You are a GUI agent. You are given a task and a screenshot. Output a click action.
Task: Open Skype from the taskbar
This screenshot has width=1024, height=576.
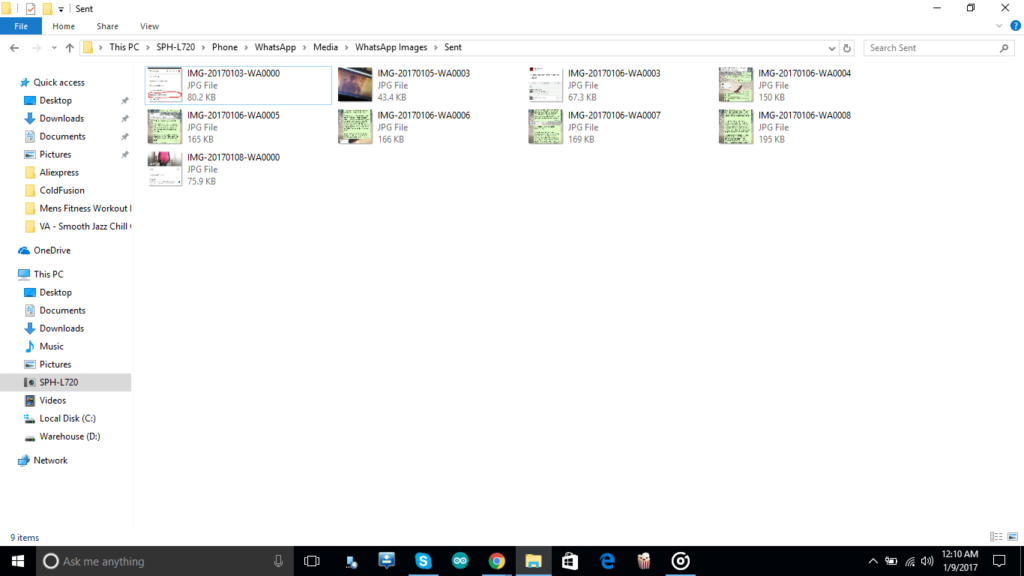pos(423,561)
